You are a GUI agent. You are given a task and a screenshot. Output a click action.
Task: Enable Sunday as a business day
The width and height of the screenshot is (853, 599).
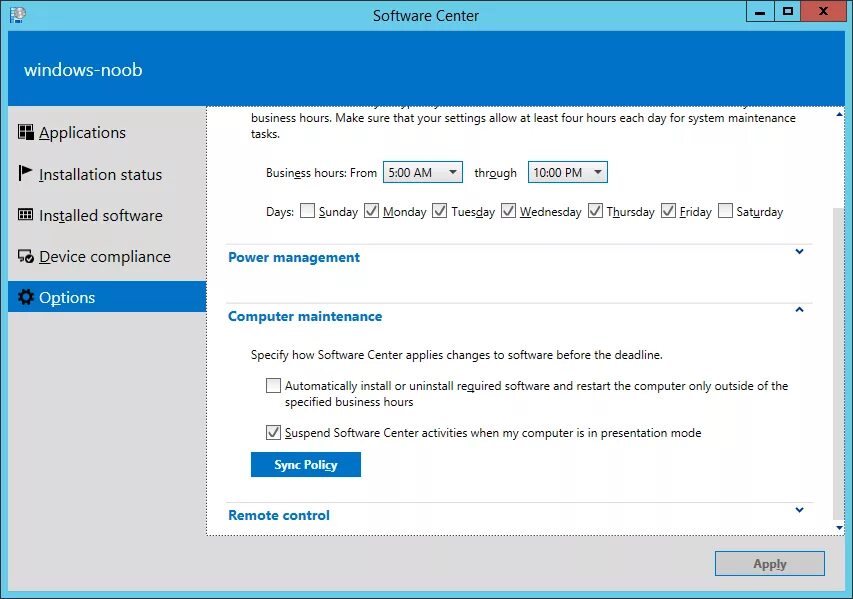pyautogui.click(x=308, y=210)
